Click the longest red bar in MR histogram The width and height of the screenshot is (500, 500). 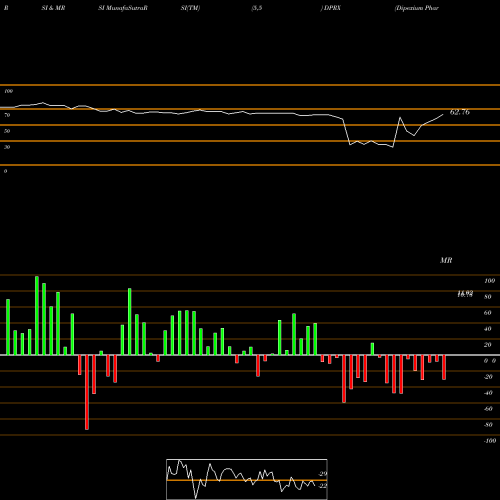coord(87,392)
